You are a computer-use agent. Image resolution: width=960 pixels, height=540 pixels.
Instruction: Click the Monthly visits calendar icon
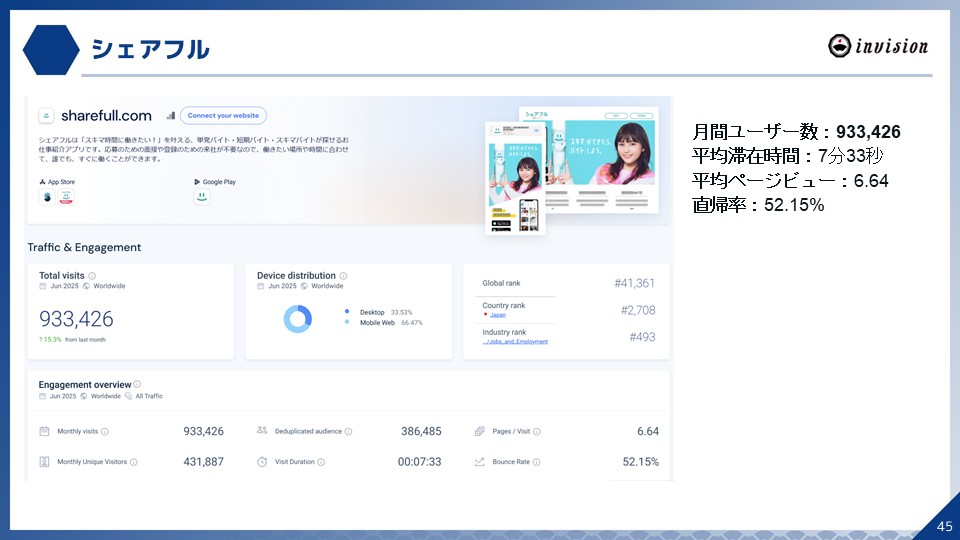[x=44, y=432]
